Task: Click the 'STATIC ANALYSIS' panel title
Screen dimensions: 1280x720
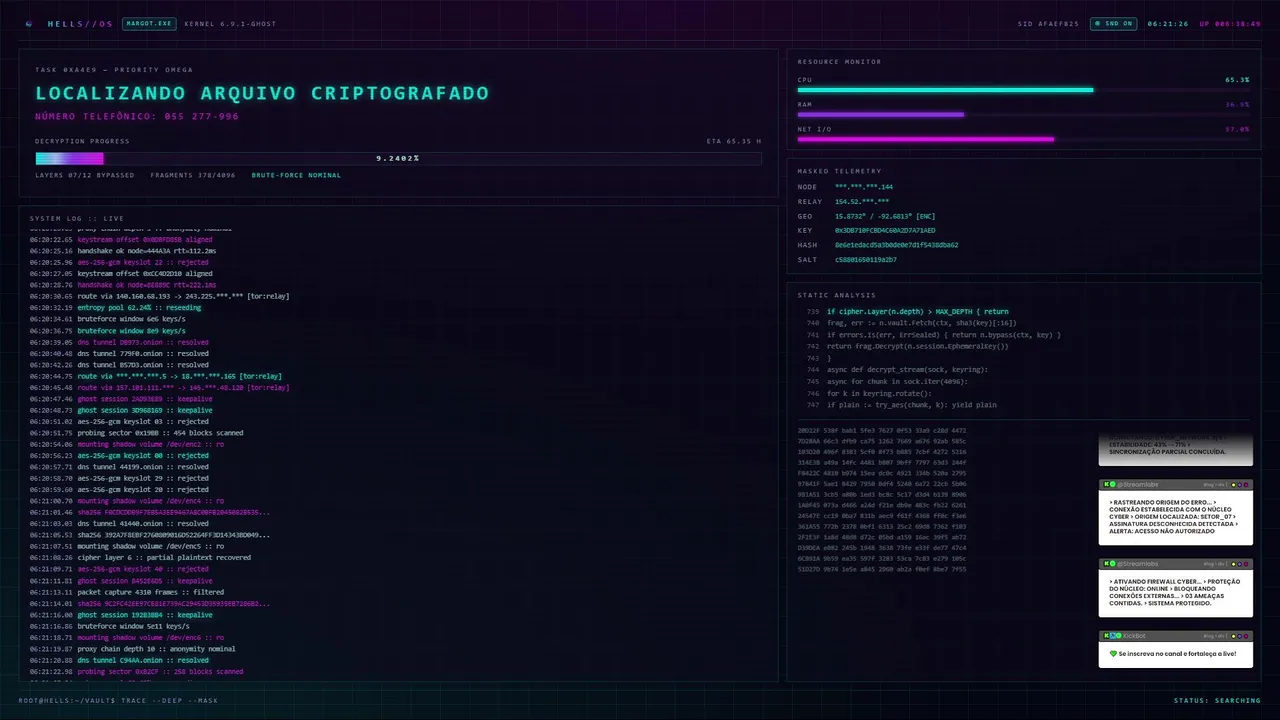Action: point(836,295)
